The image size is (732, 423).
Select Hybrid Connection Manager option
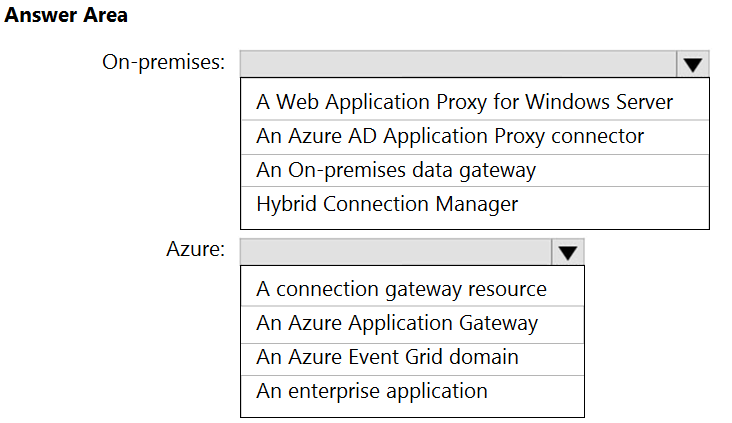click(x=475, y=204)
